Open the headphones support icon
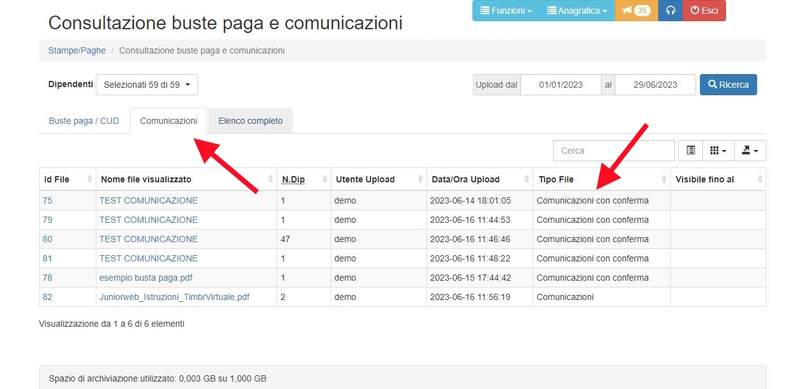 pos(670,11)
